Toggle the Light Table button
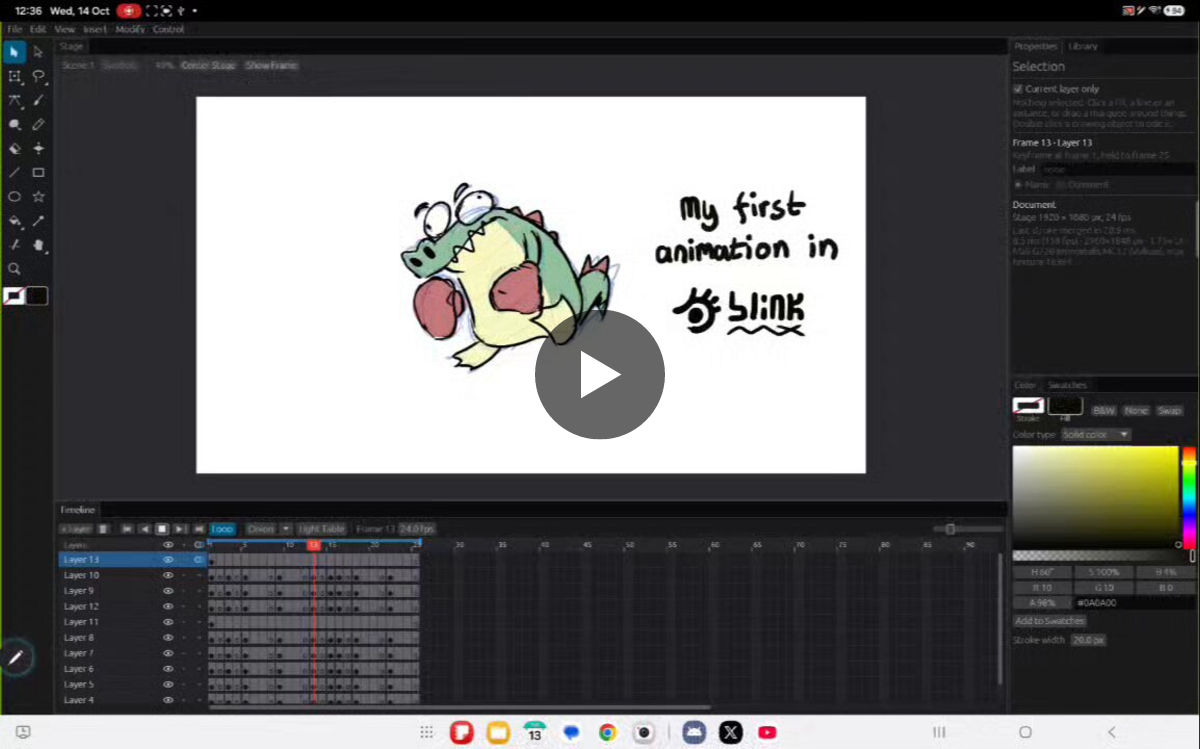The image size is (1200, 749). [x=321, y=528]
